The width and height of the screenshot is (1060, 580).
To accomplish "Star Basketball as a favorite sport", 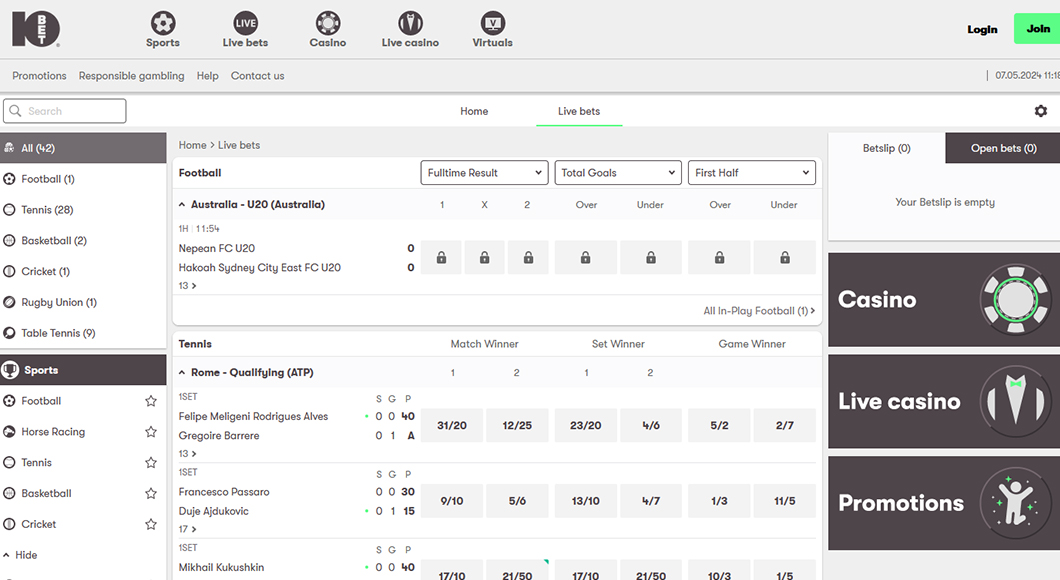I will coord(151,493).
